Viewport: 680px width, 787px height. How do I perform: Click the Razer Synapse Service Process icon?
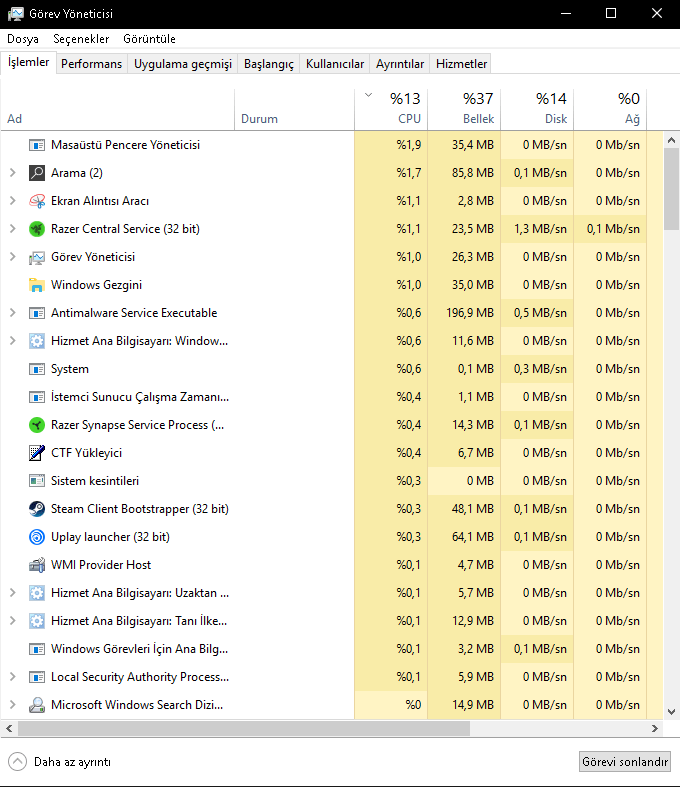(37, 425)
